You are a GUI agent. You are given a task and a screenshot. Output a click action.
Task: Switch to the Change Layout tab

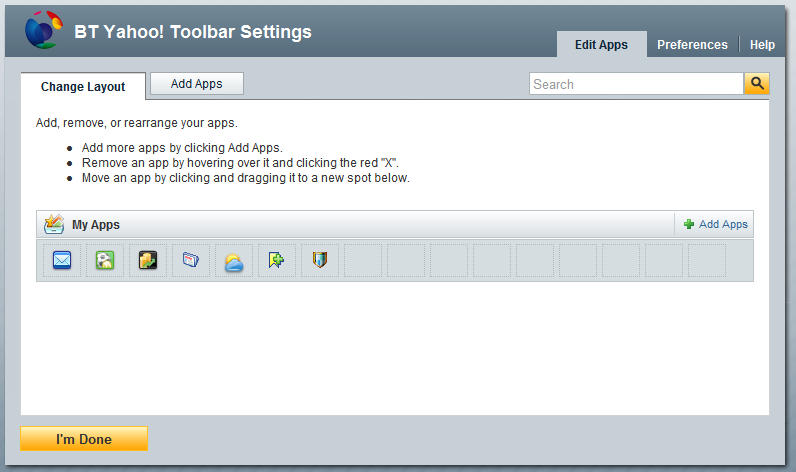pos(83,86)
